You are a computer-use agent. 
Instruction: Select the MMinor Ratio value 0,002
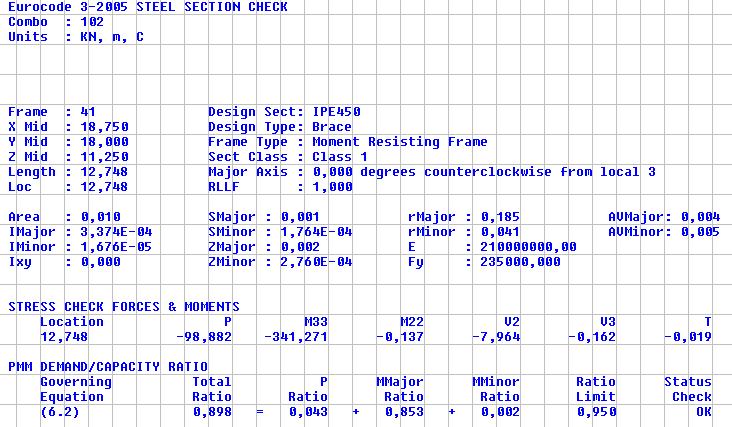pos(500,412)
